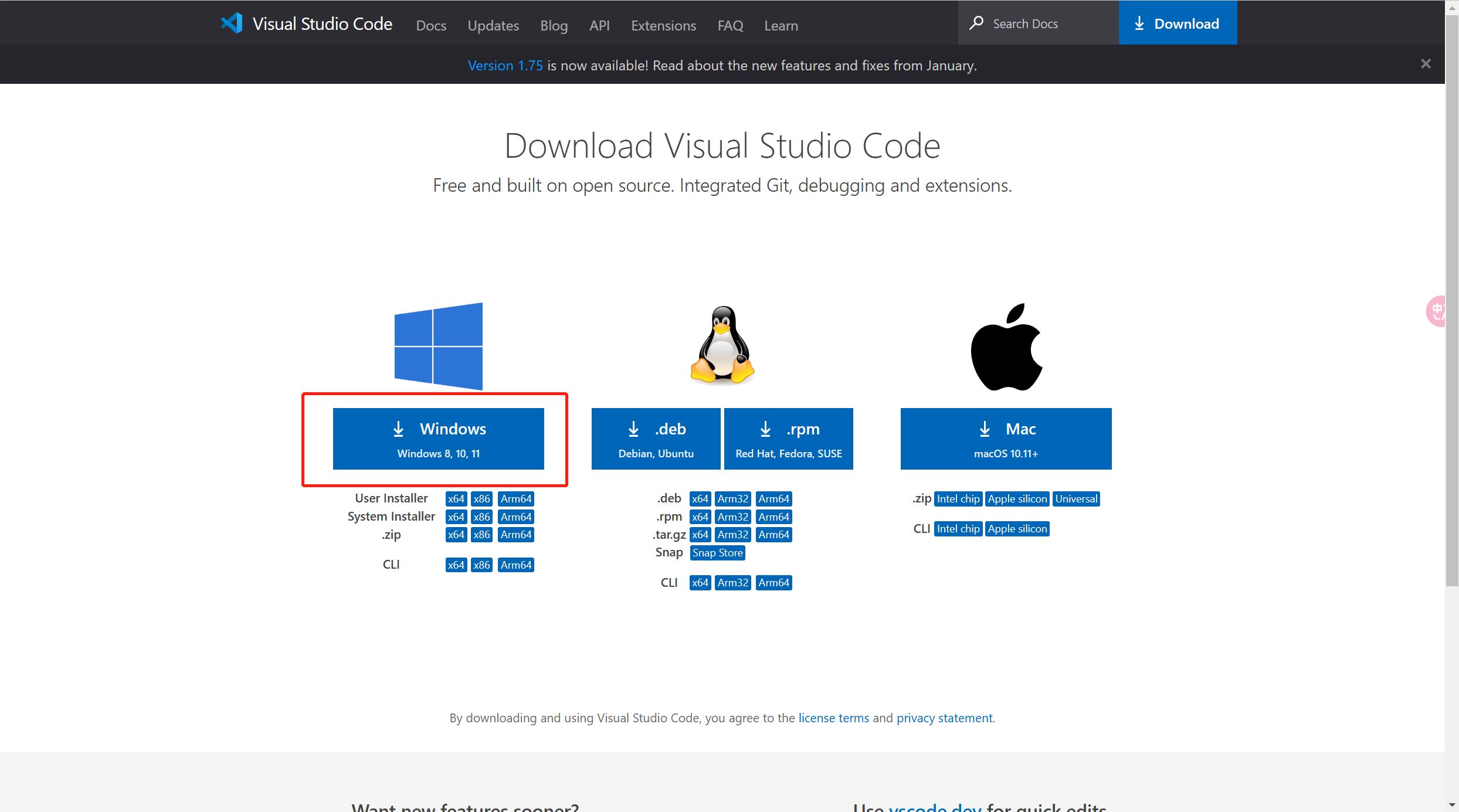Click the Visual Studio Code logo icon
Viewport: 1459px width, 812px height.
232,23
